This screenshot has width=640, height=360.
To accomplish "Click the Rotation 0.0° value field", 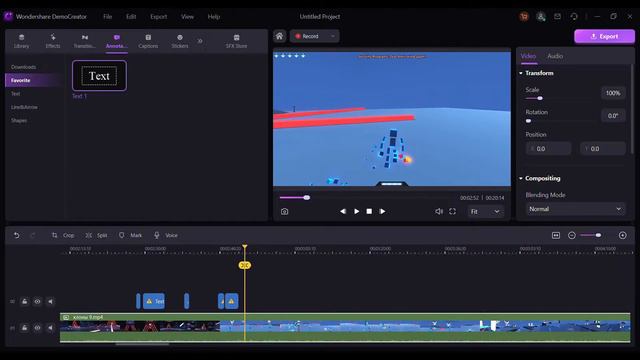I will tap(613, 116).
